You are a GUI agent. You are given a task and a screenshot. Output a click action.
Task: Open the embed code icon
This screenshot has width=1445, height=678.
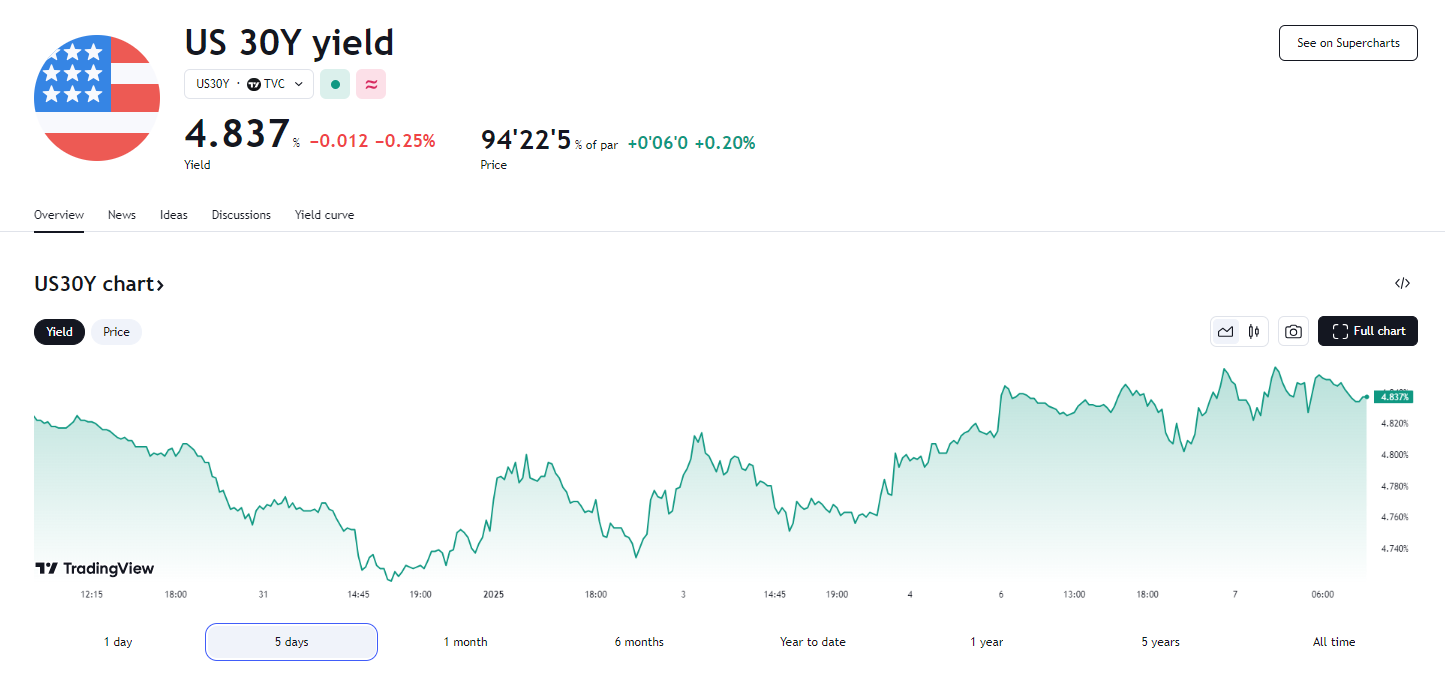[x=1402, y=284]
